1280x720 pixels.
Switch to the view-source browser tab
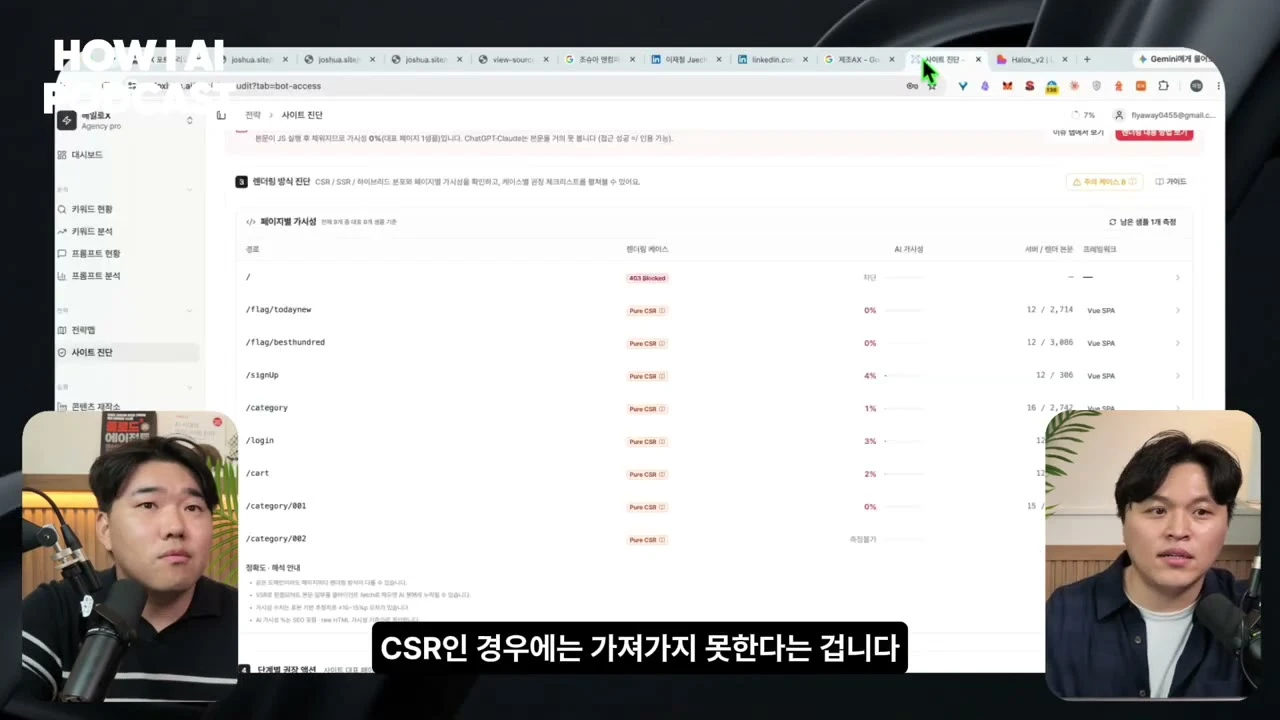pos(514,60)
